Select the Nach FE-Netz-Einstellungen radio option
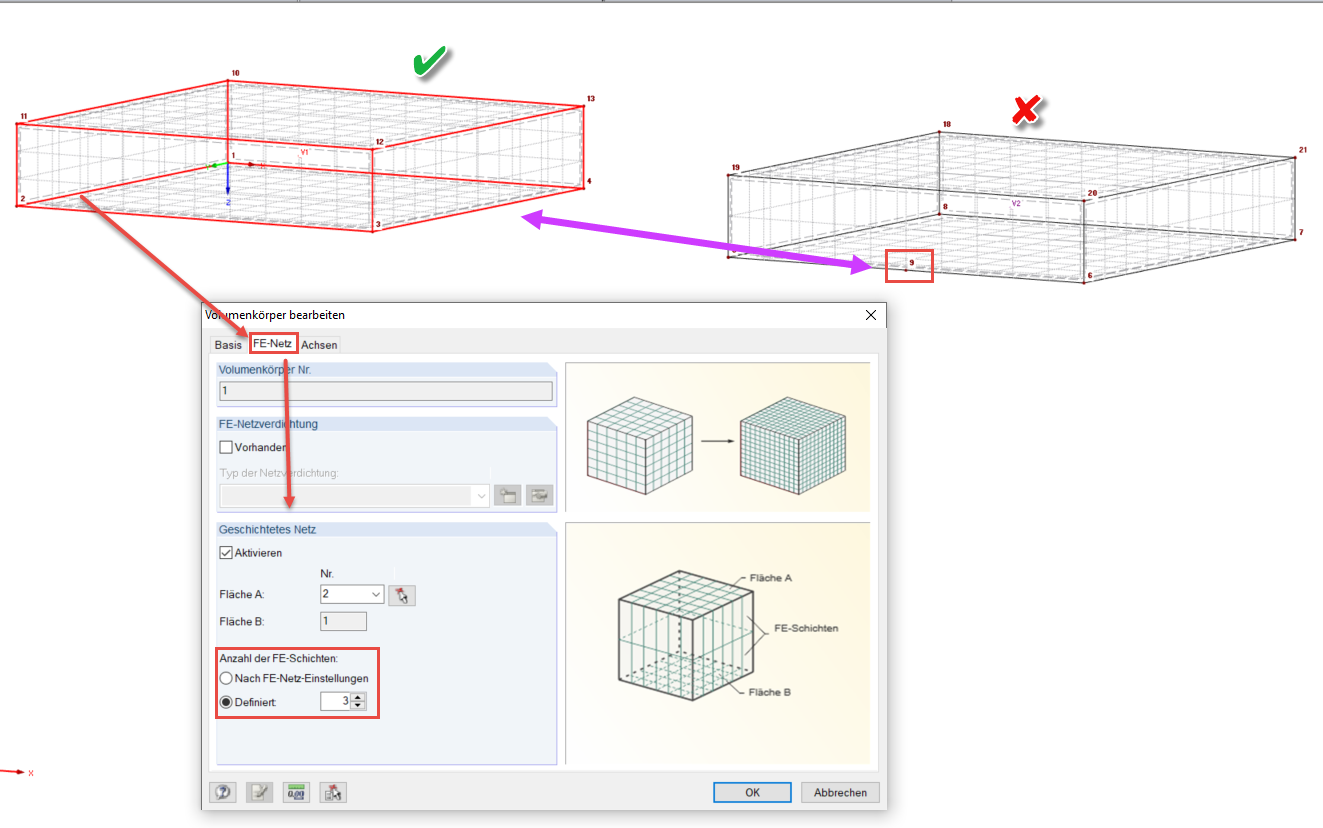The width and height of the screenshot is (1323, 828). coord(226,679)
